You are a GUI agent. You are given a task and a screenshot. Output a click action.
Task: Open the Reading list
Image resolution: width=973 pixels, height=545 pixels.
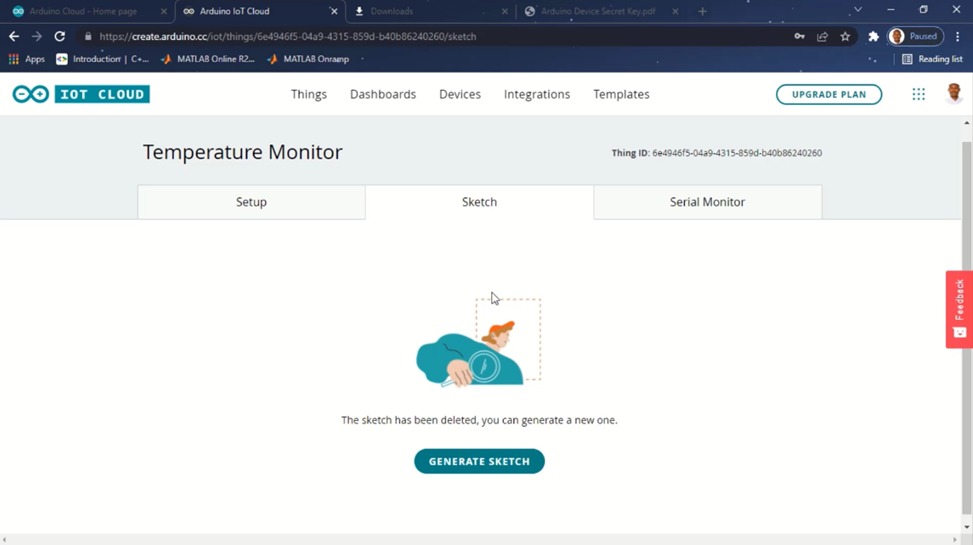tap(932, 59)
